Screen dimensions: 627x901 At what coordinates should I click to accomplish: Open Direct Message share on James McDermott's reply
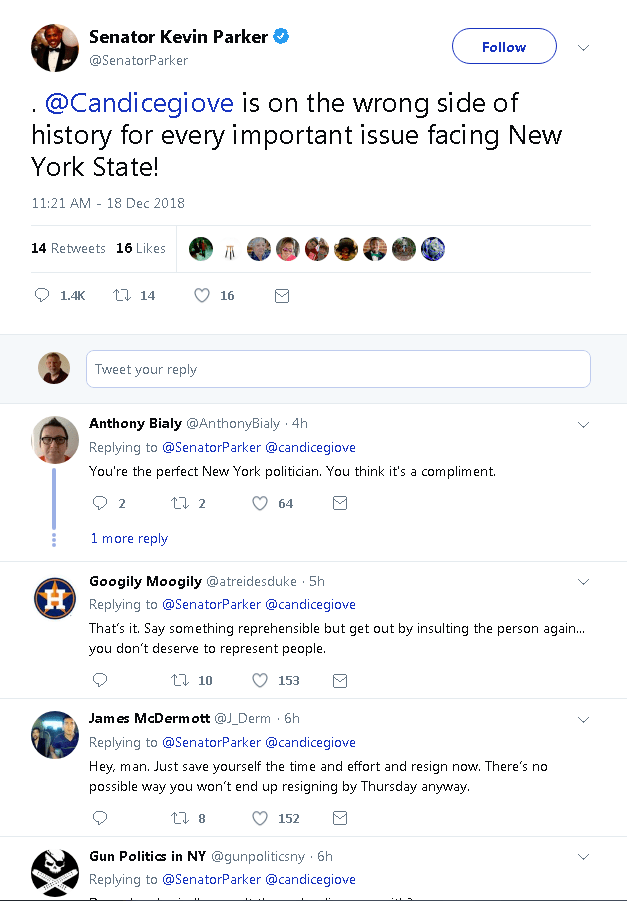[340, 817]
